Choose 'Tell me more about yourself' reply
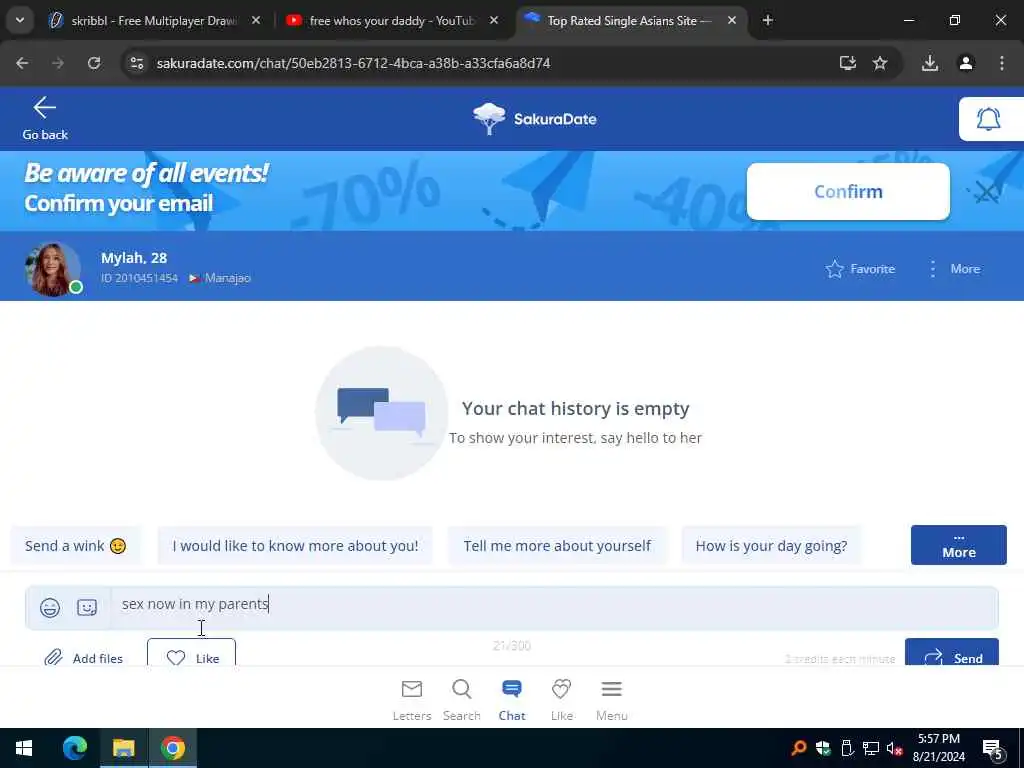Image resolution: width=1024 pixels, height=768 pixels. pyautogui.click(x=557, y=545)
